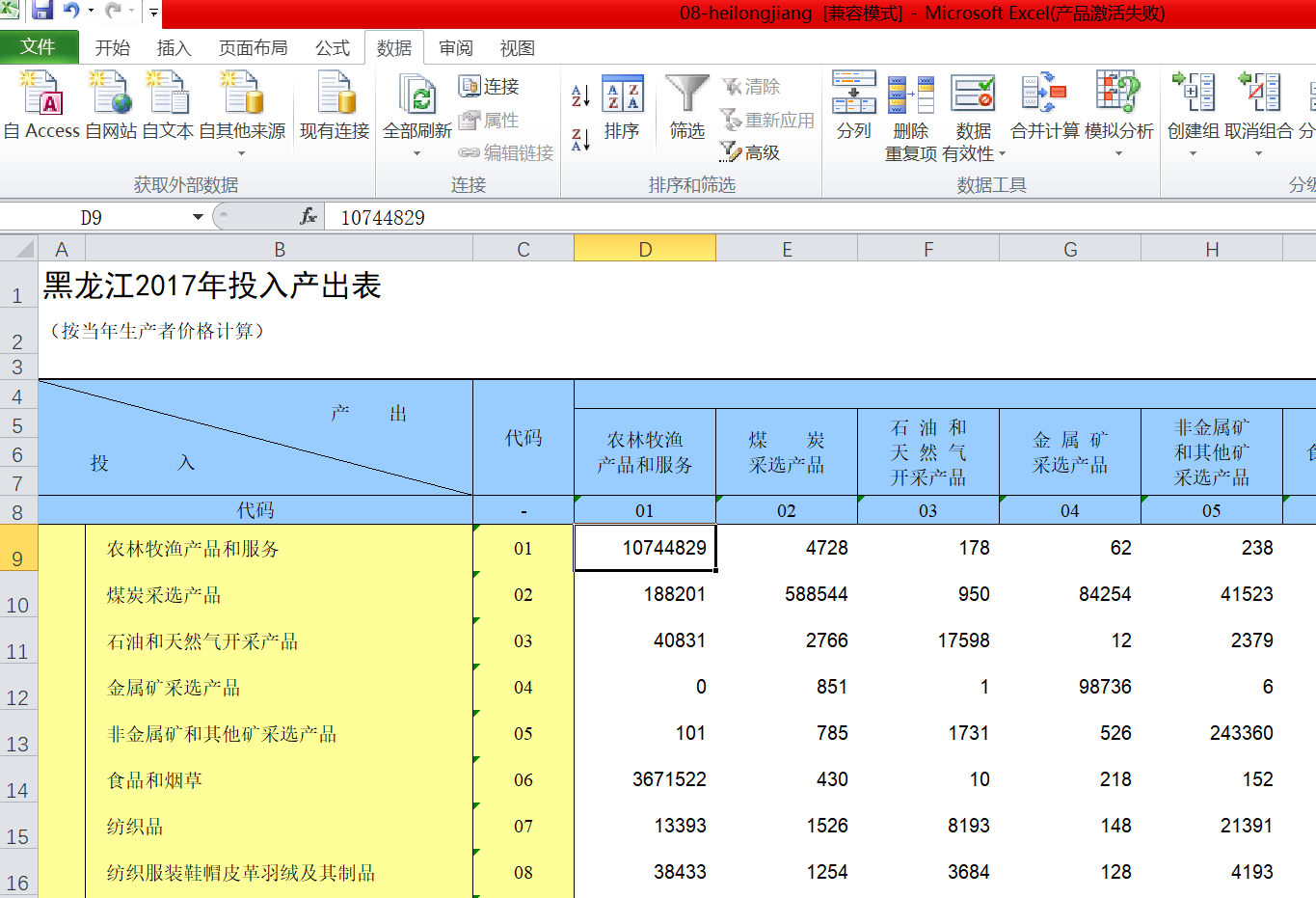Open the 文件 menu tab
This screenshot has height=898, width=1316.
(39, 47)
